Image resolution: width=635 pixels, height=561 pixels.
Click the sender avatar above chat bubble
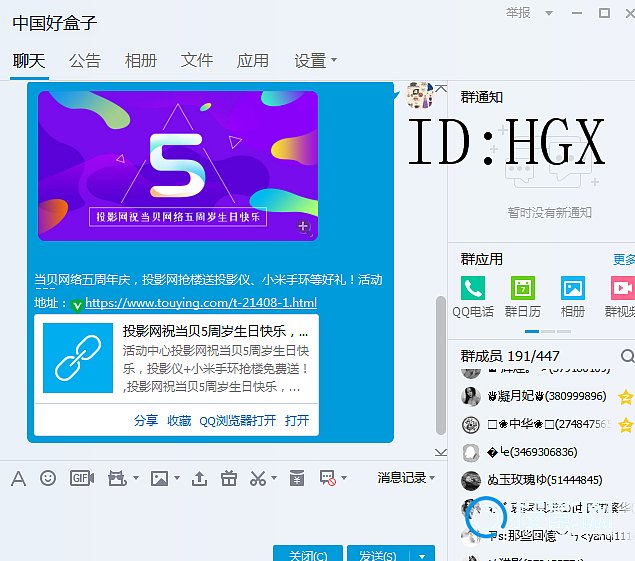pos(419,96)
